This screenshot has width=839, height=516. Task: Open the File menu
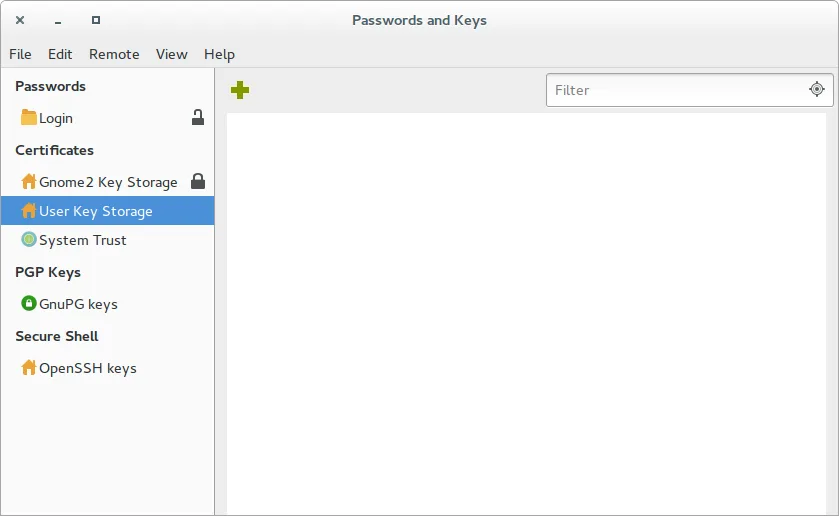point(20,54)
